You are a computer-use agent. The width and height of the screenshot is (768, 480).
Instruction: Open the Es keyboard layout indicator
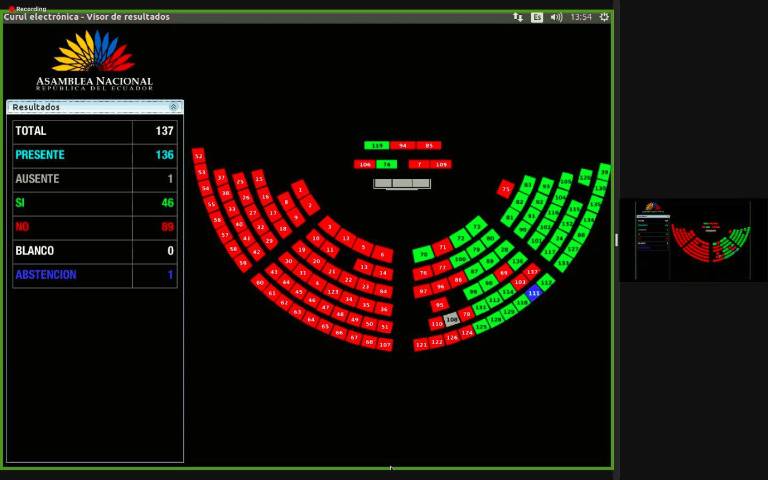tap(537, 17)
